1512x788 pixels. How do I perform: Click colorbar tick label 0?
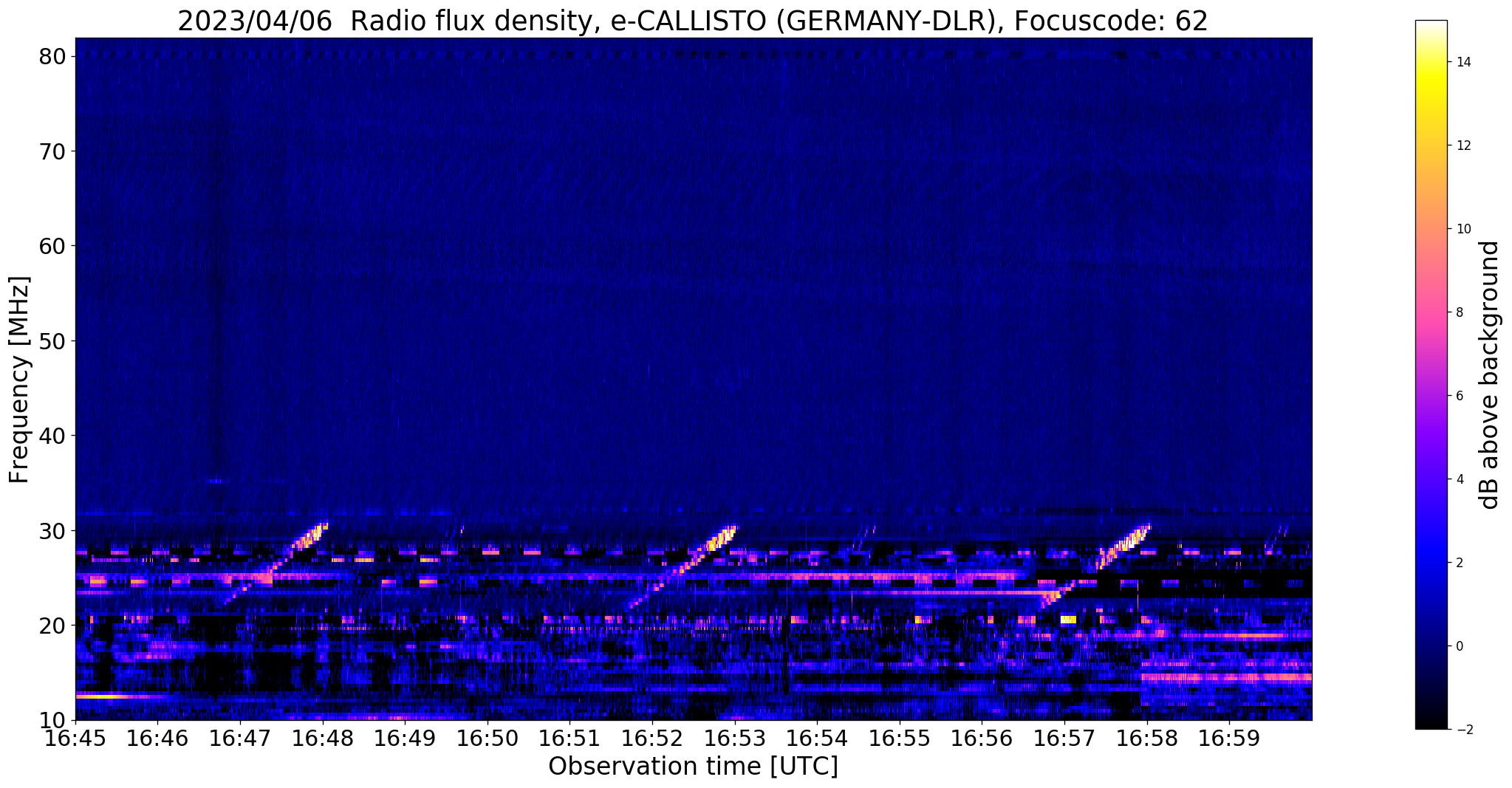(1459, 646)
